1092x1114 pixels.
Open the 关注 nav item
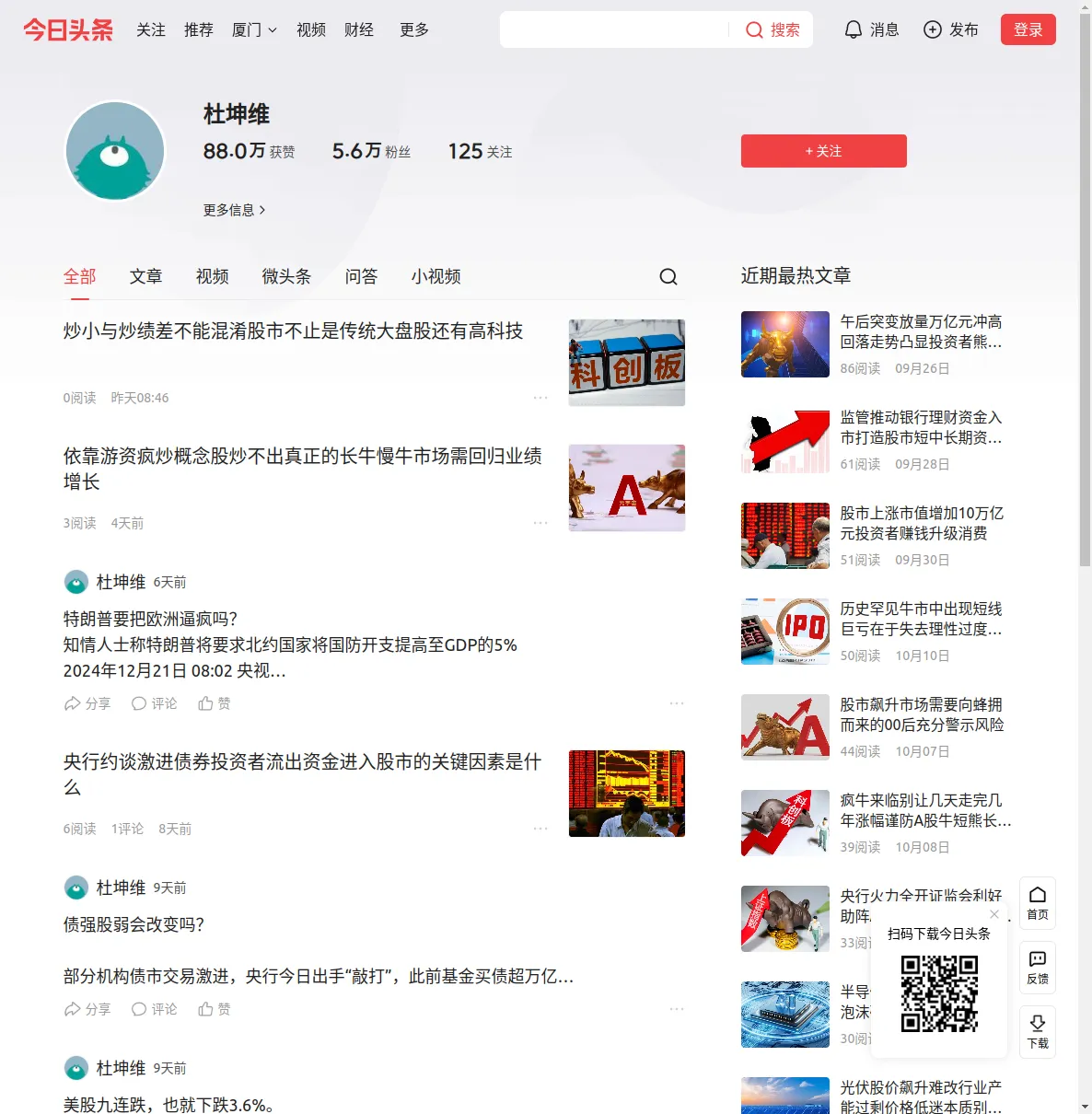click(151, 29)
